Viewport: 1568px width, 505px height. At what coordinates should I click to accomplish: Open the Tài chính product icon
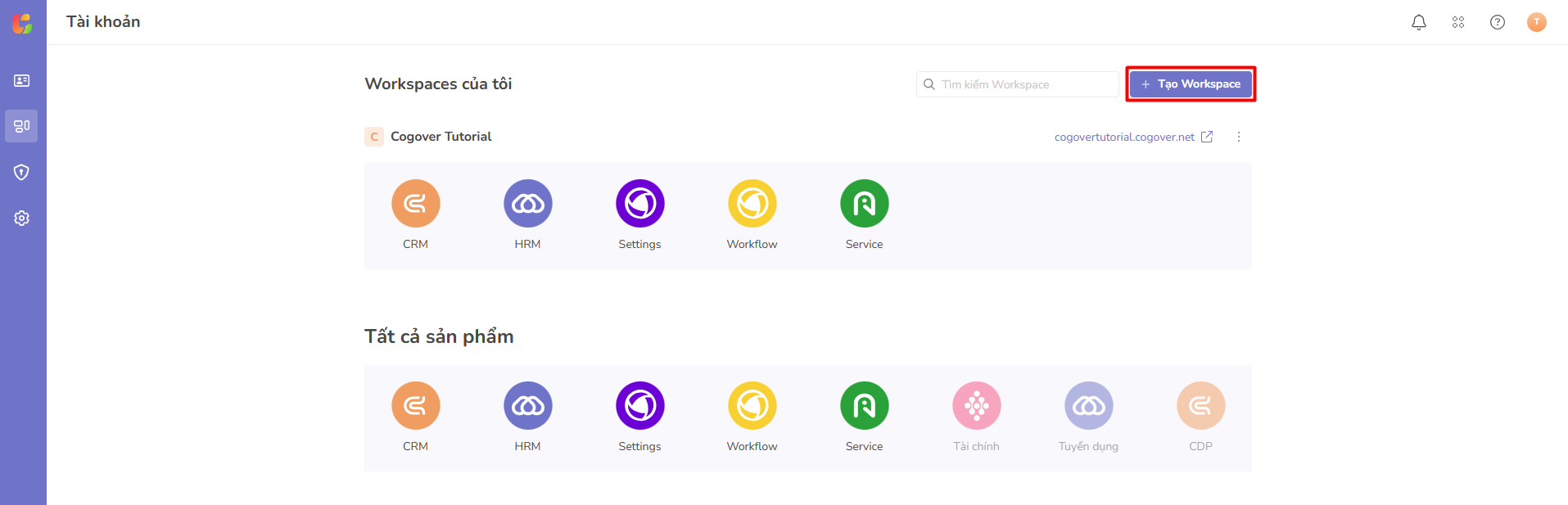977,406
